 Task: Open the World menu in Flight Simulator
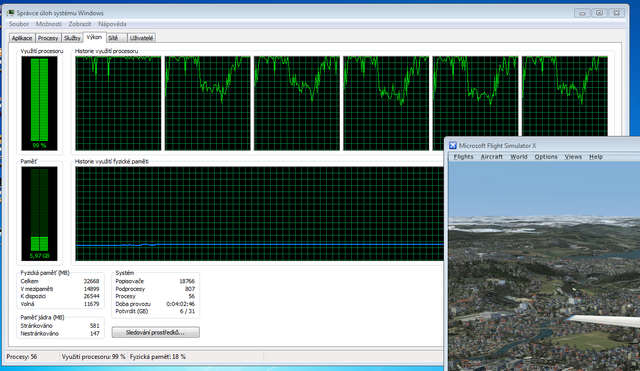(x=519, y=157)
